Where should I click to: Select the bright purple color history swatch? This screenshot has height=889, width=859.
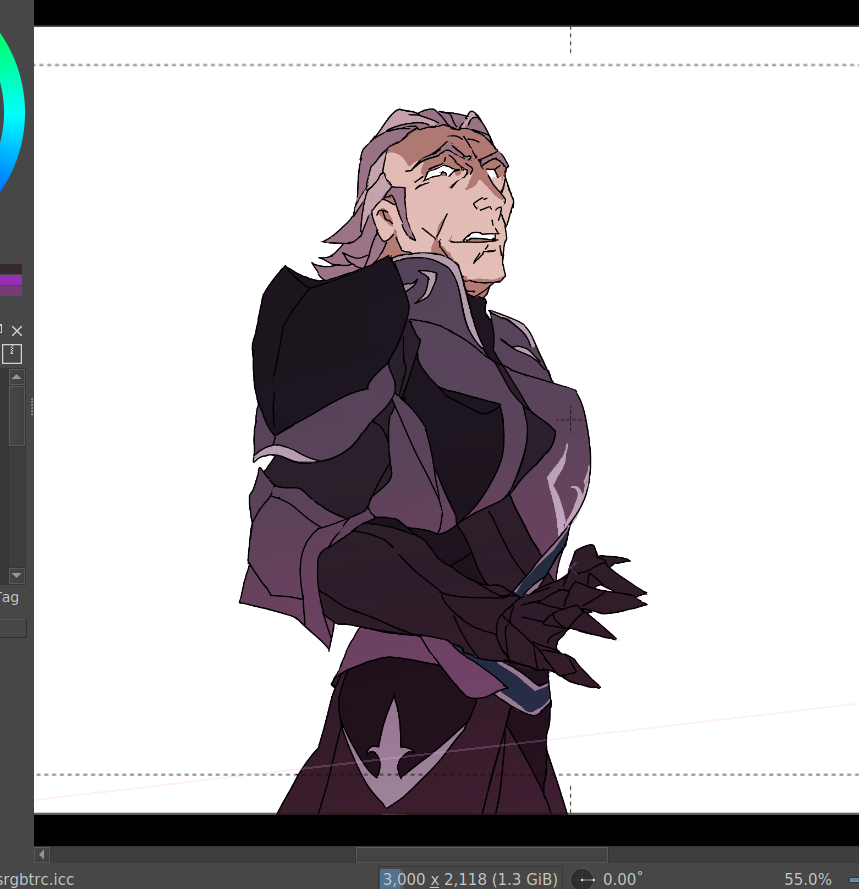pyautogui.click(x=11, y=281)
